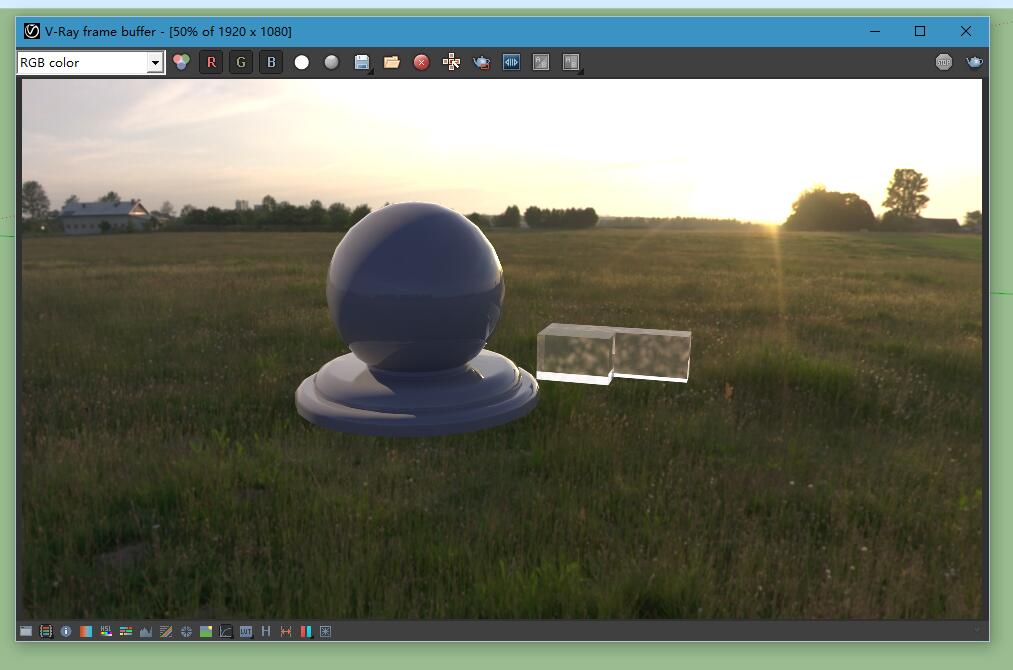Click the second gray A/B icon with corner arrow

point(571,63)
